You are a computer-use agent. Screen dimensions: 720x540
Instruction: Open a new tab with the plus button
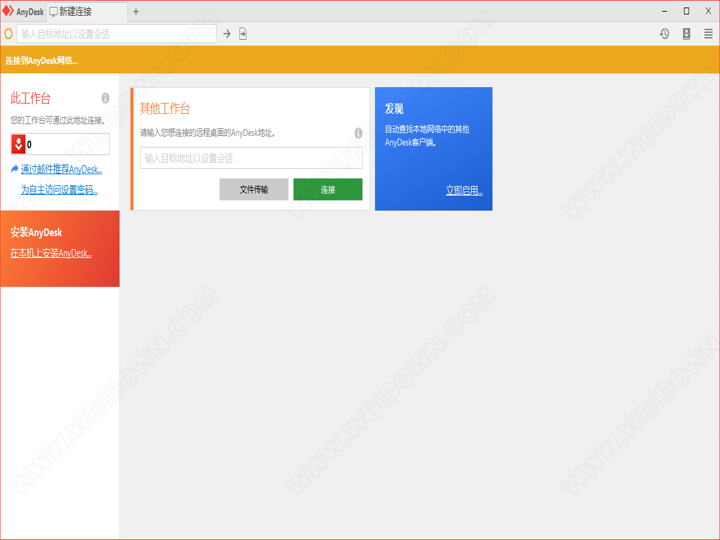click(136, 11)
